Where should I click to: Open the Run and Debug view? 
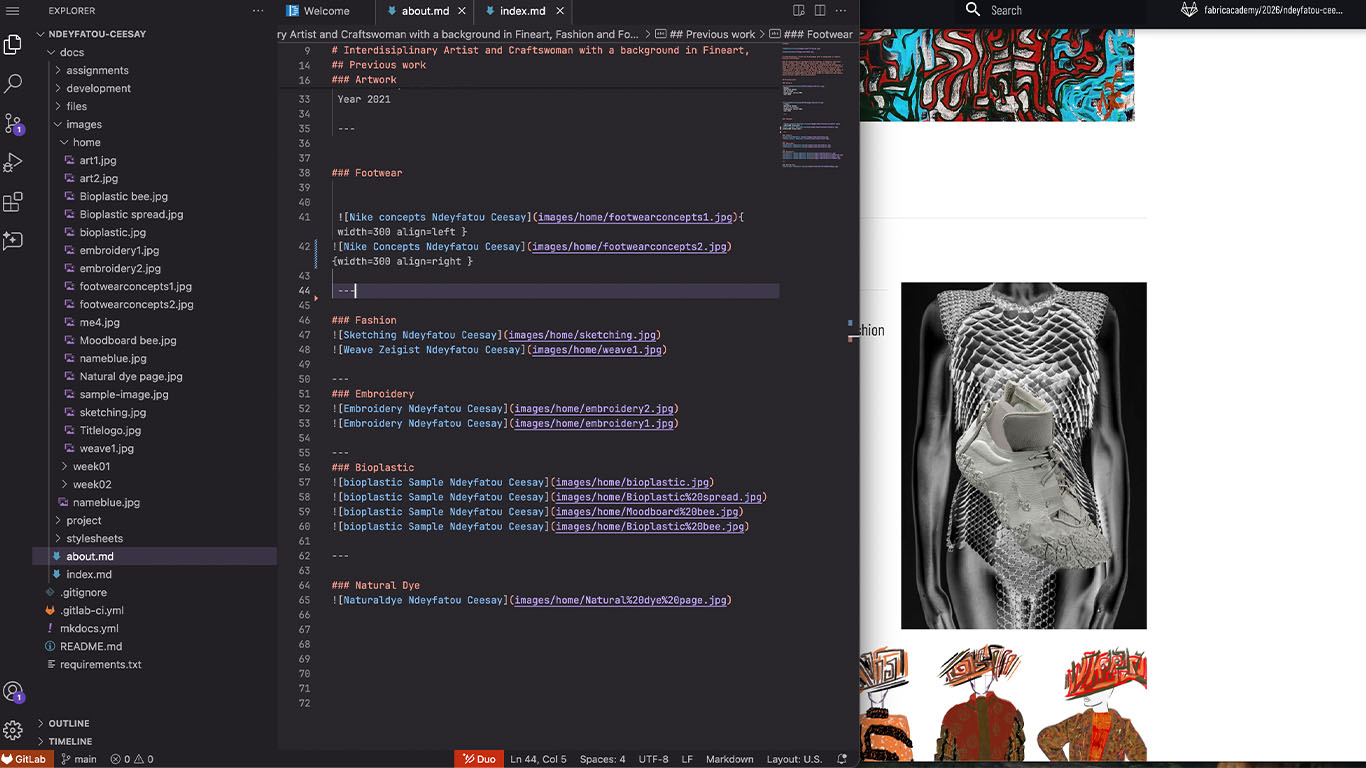click(x=13, y=163)
